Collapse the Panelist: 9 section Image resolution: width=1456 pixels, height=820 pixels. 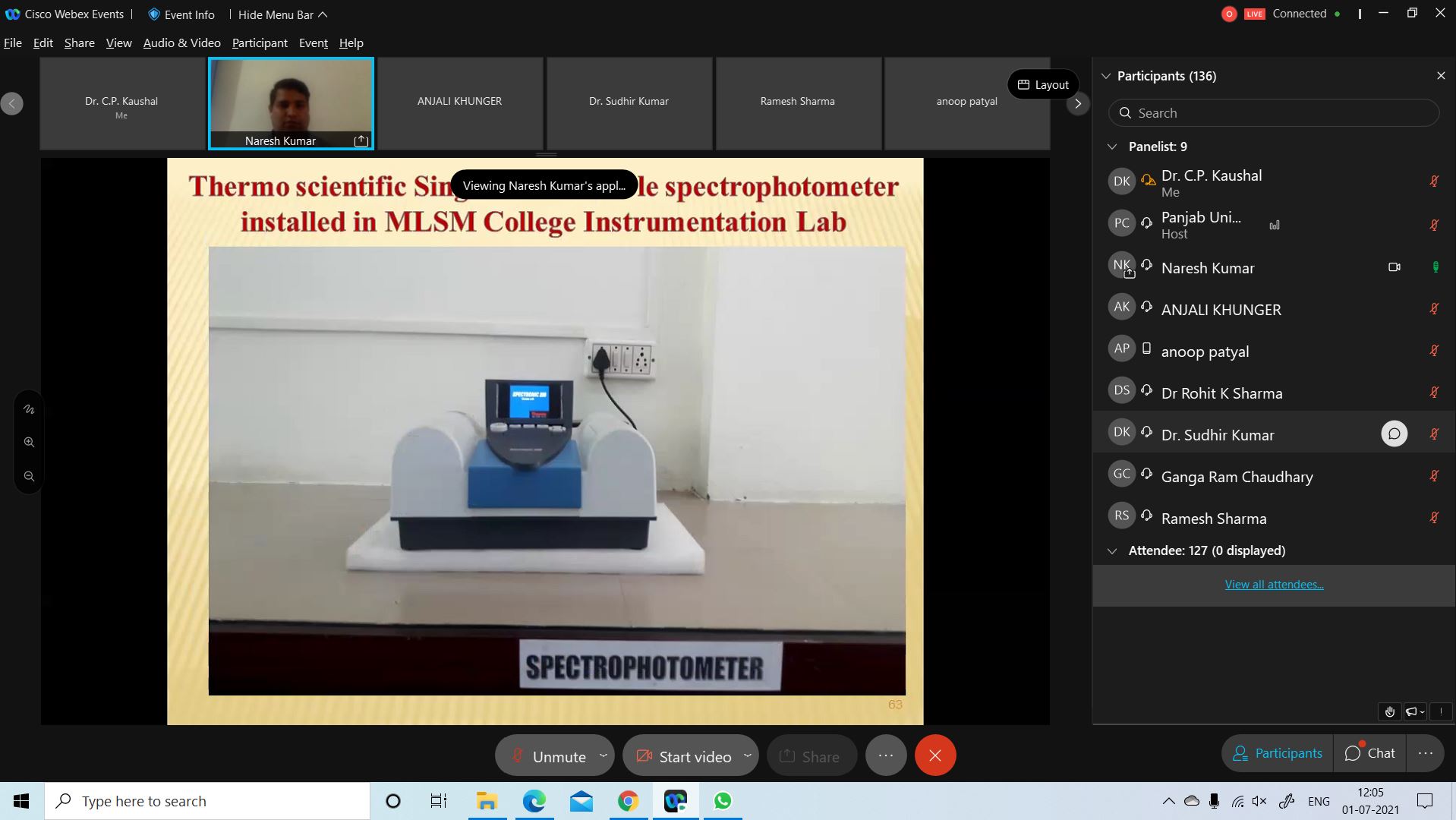tap(1112, 147)
